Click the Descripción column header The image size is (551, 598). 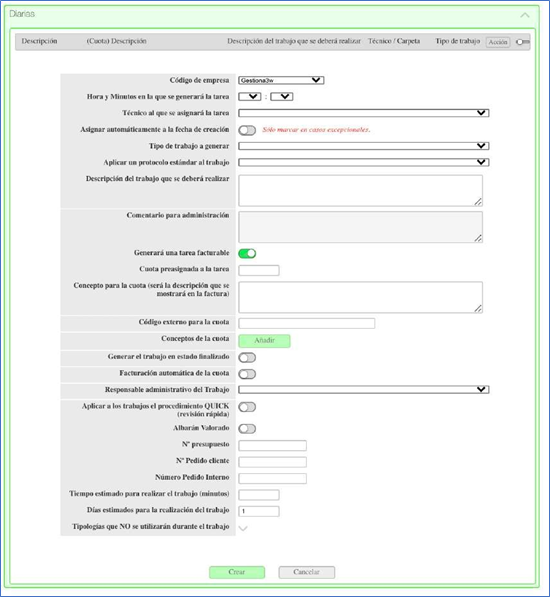point(39,41)
